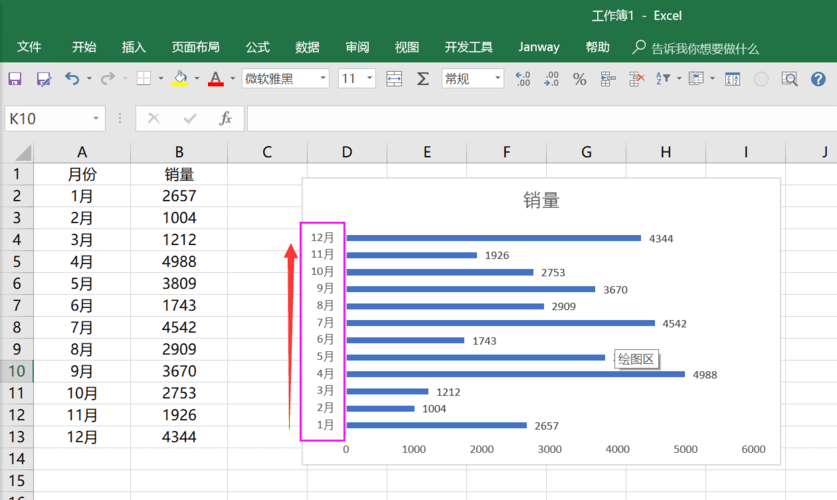The height and width of the screenshot is (500, 837).
Task: Open print preview magnifier icon
Action: (x=789, y=79)
